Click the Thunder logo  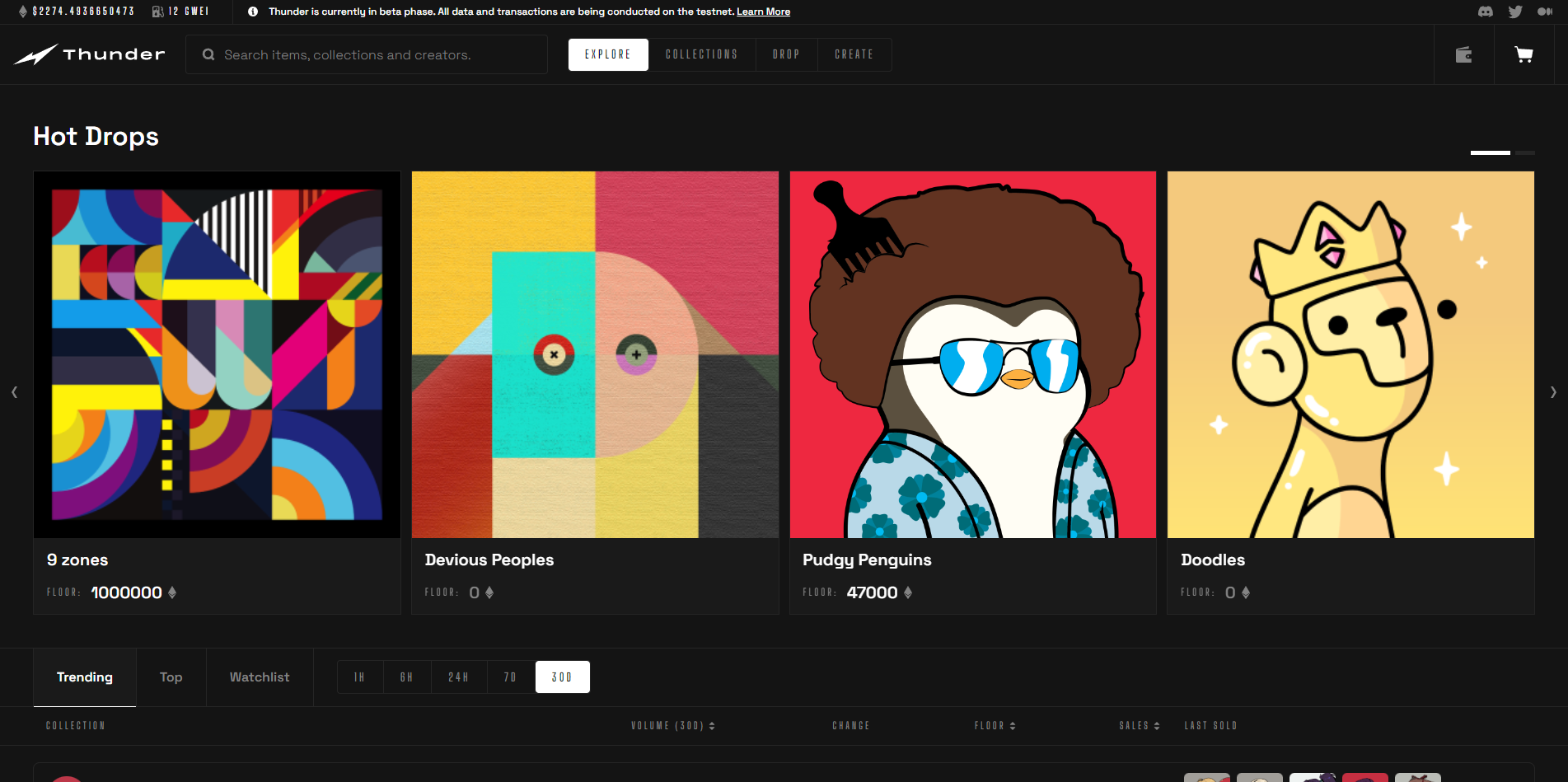(x=90, y=54)
